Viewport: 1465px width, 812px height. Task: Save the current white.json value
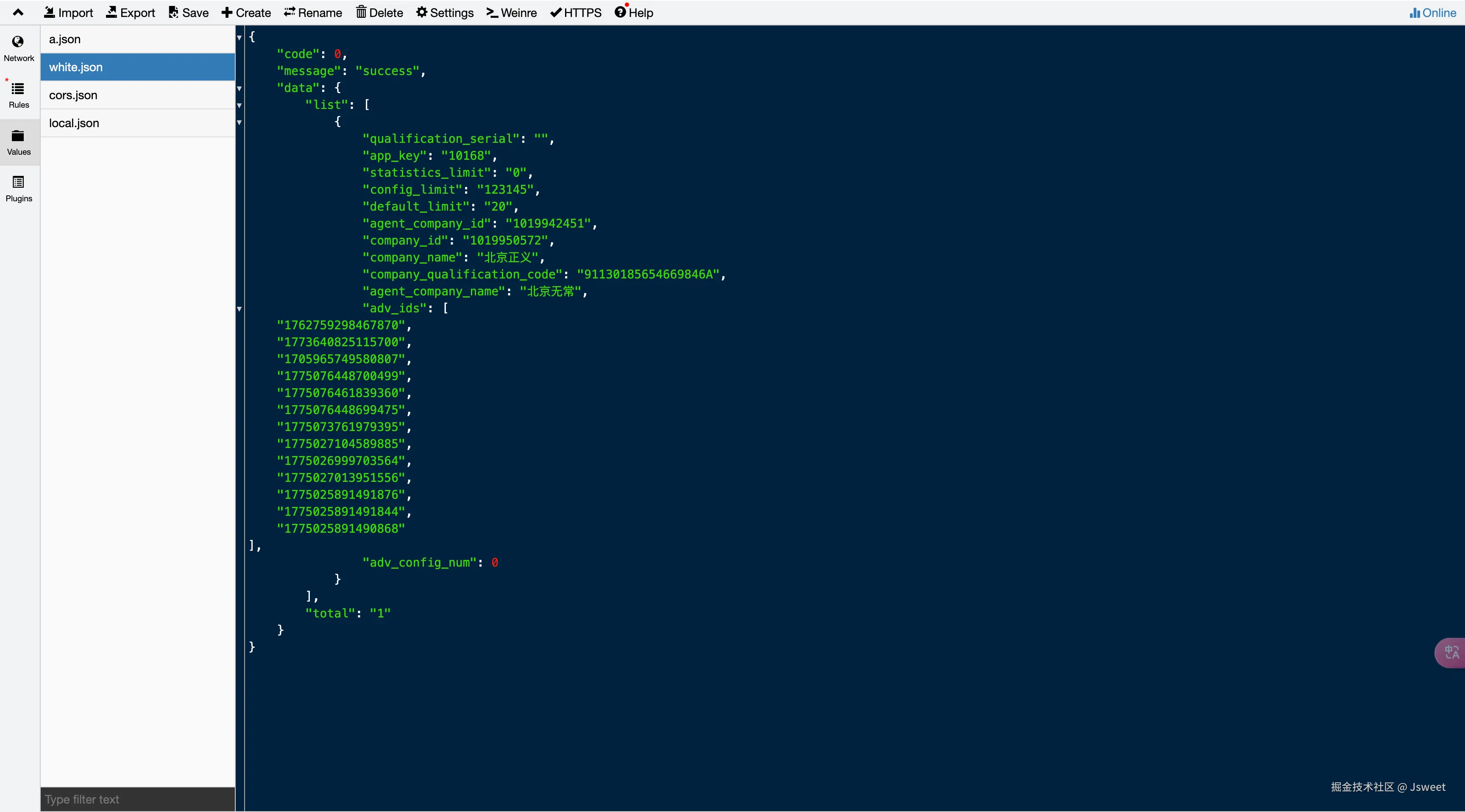tap(188, 13)
